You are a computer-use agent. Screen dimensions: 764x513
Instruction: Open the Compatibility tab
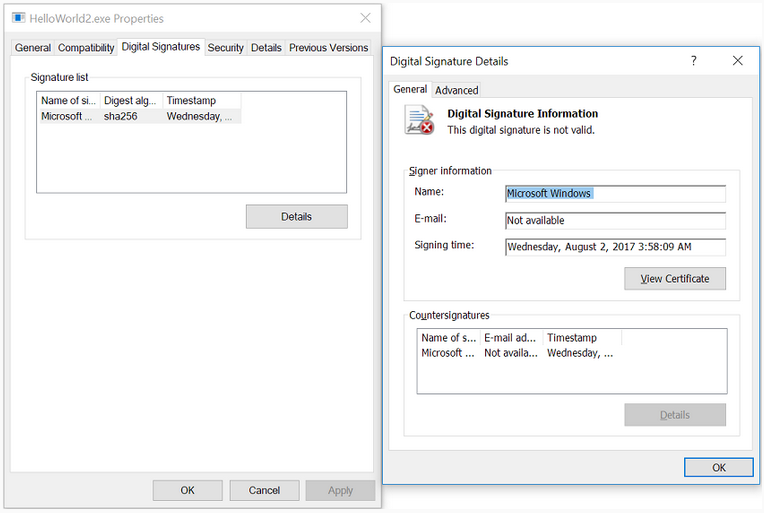click(x=86, y=48)
